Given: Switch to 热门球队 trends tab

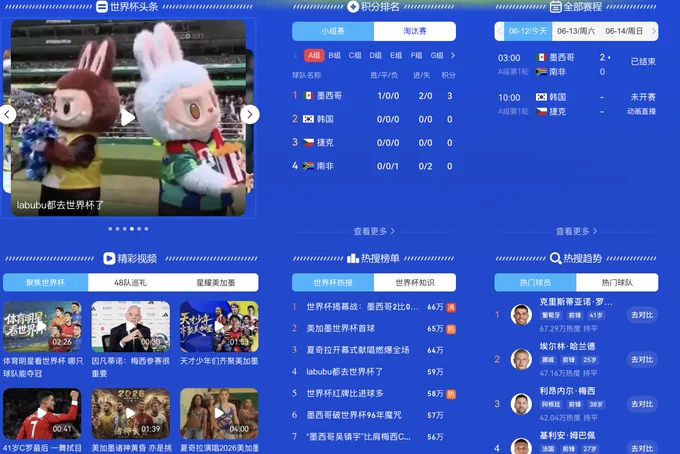Looking at the screenshot, I should click(617, 283).
